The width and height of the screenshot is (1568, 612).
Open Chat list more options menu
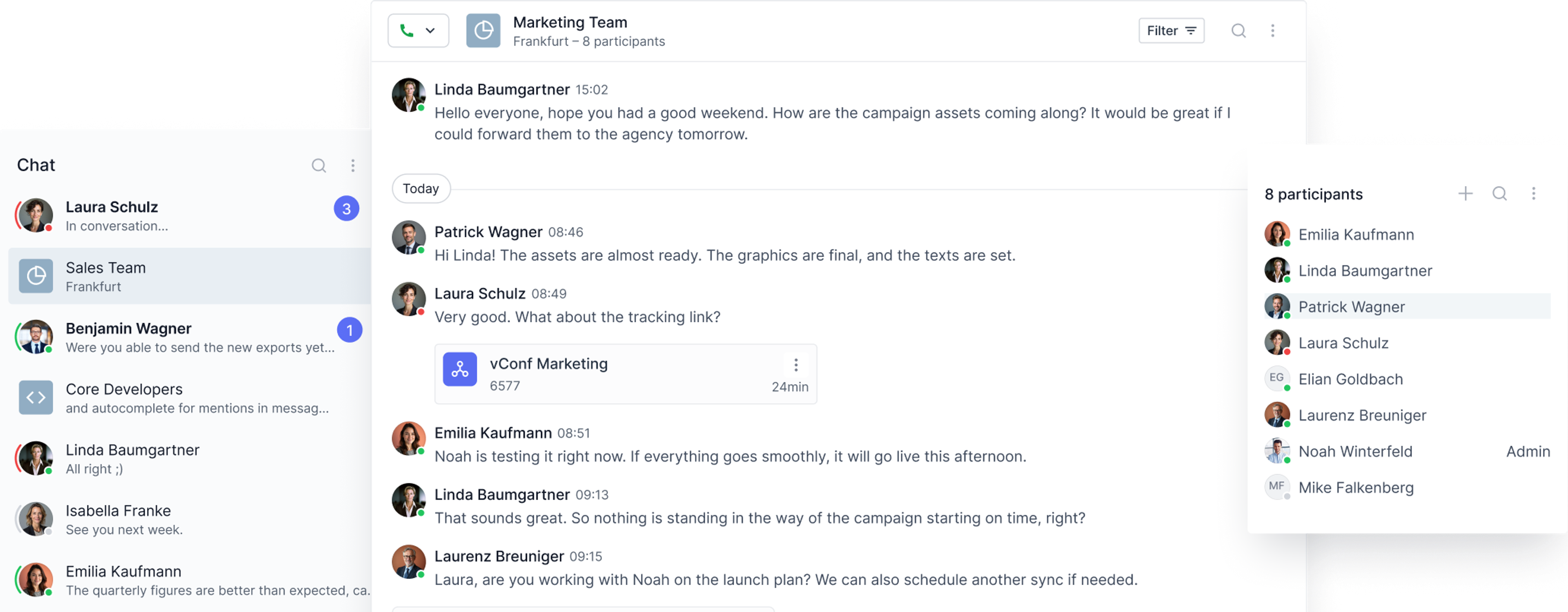[352, 166]
